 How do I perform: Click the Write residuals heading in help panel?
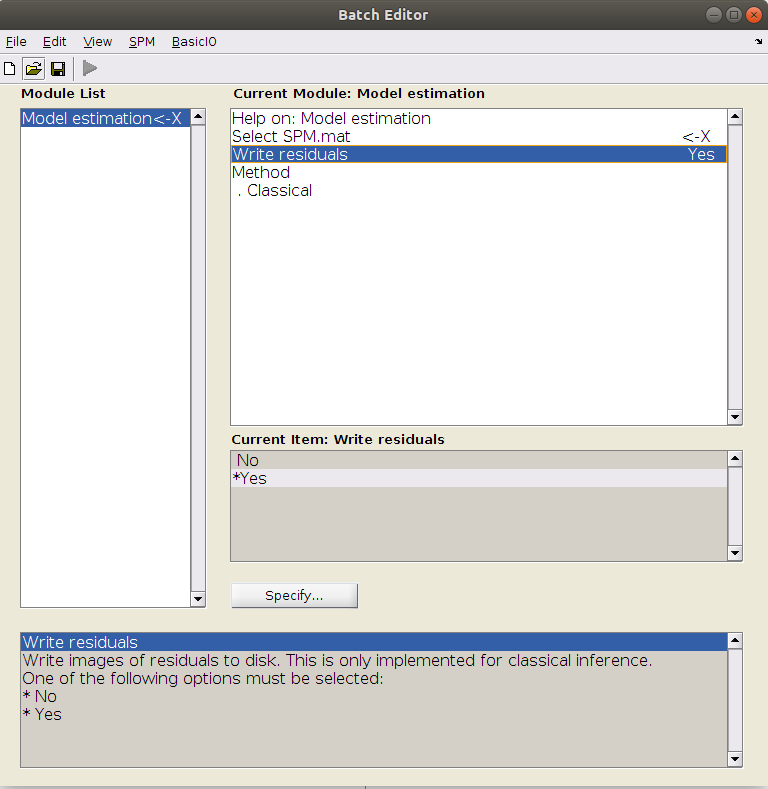point(374,643)
